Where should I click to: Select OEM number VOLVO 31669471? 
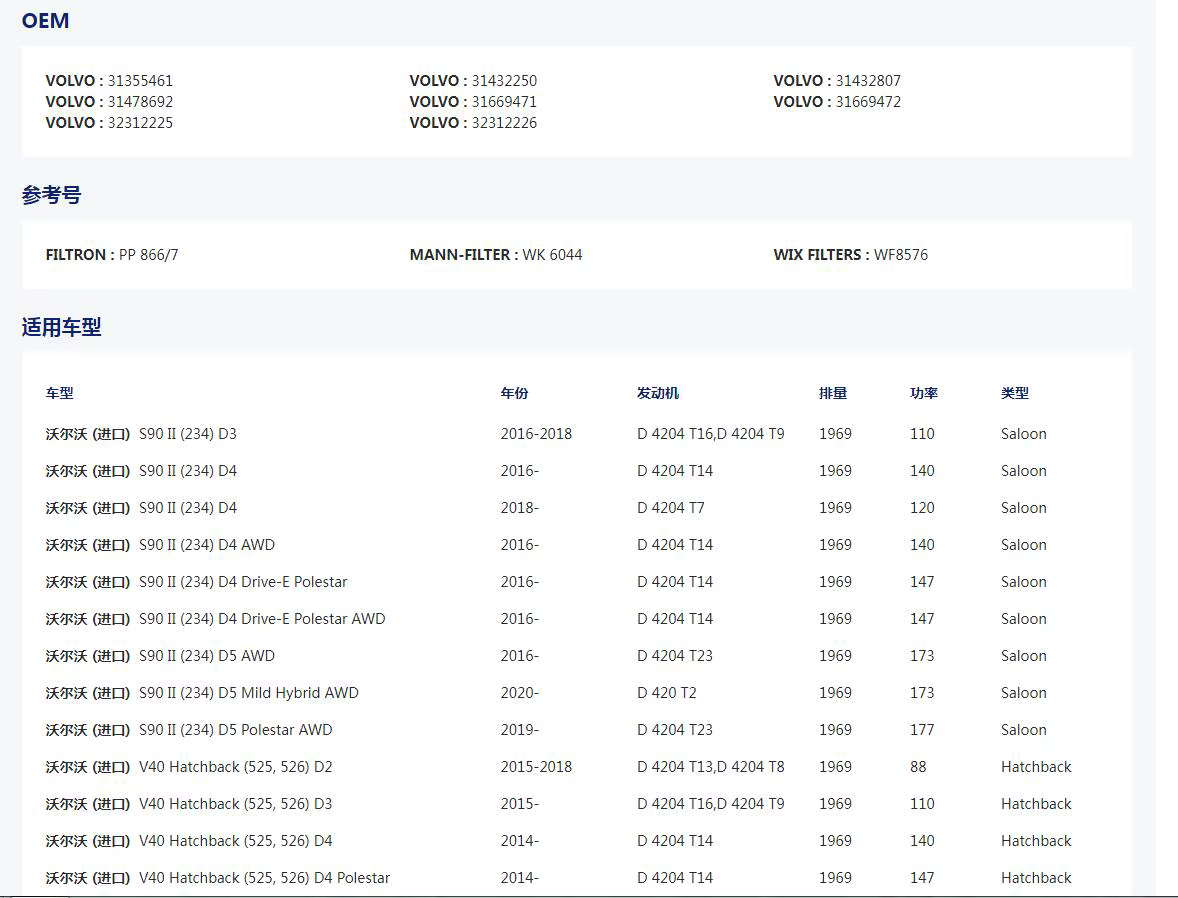click(473, 101)
